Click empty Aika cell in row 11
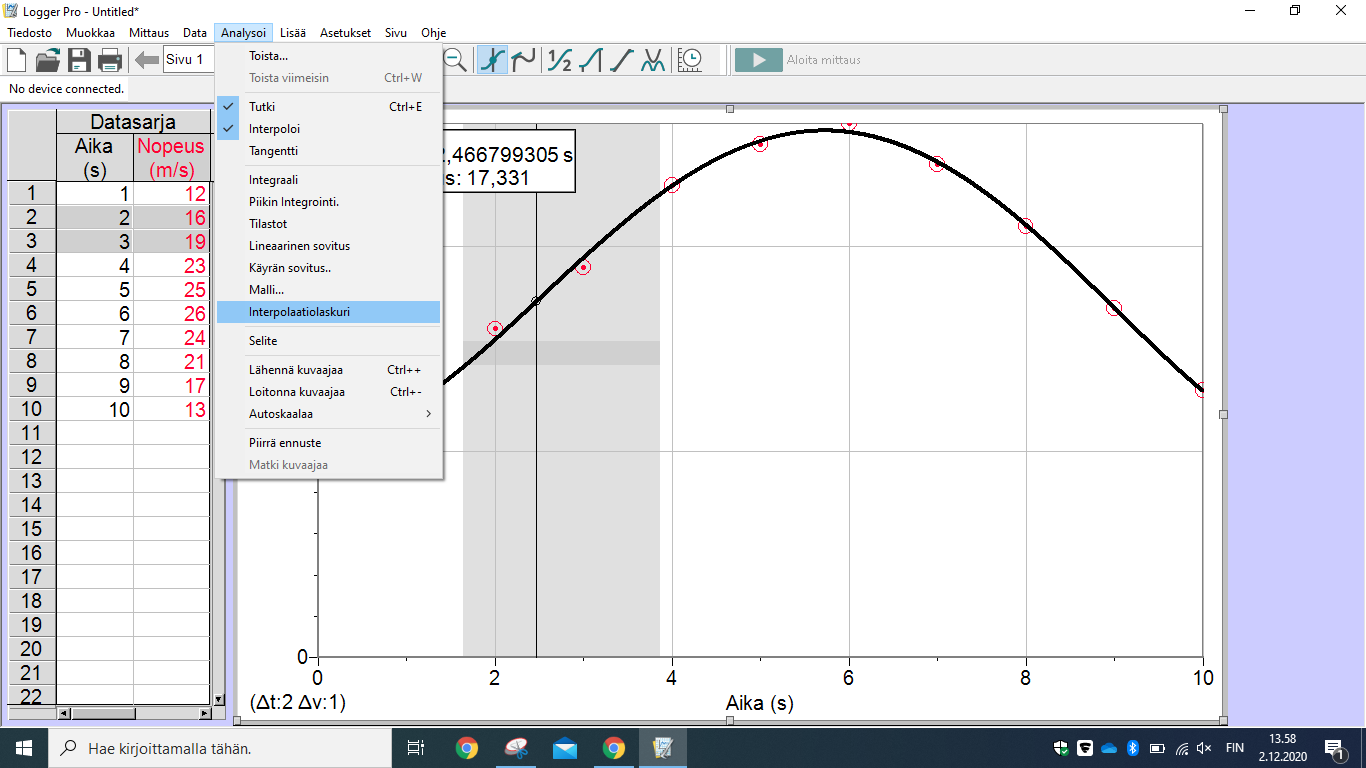The image size is (1366, 768). coord(95,433)
